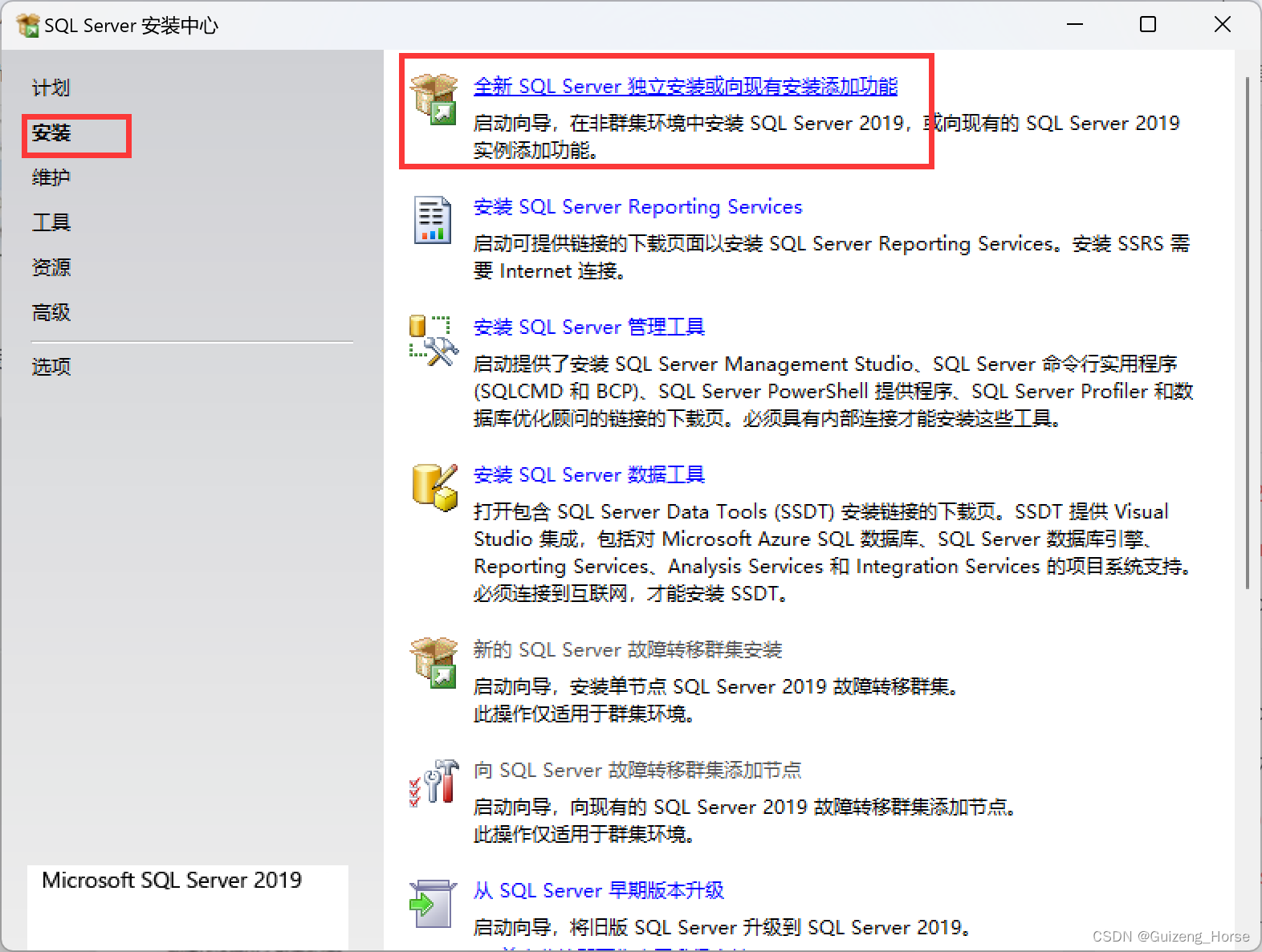Click 安装 SQL Server Reporting Services link
1262x952 pixels.
coord(637,206)
